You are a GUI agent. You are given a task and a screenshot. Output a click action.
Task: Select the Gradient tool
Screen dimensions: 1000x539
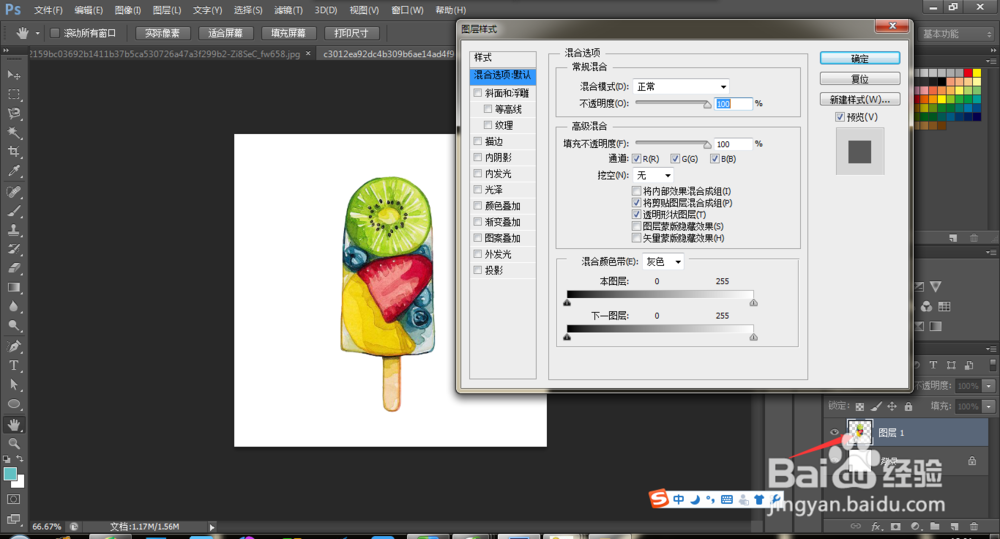pyautogui.click(x=13, y=288)
